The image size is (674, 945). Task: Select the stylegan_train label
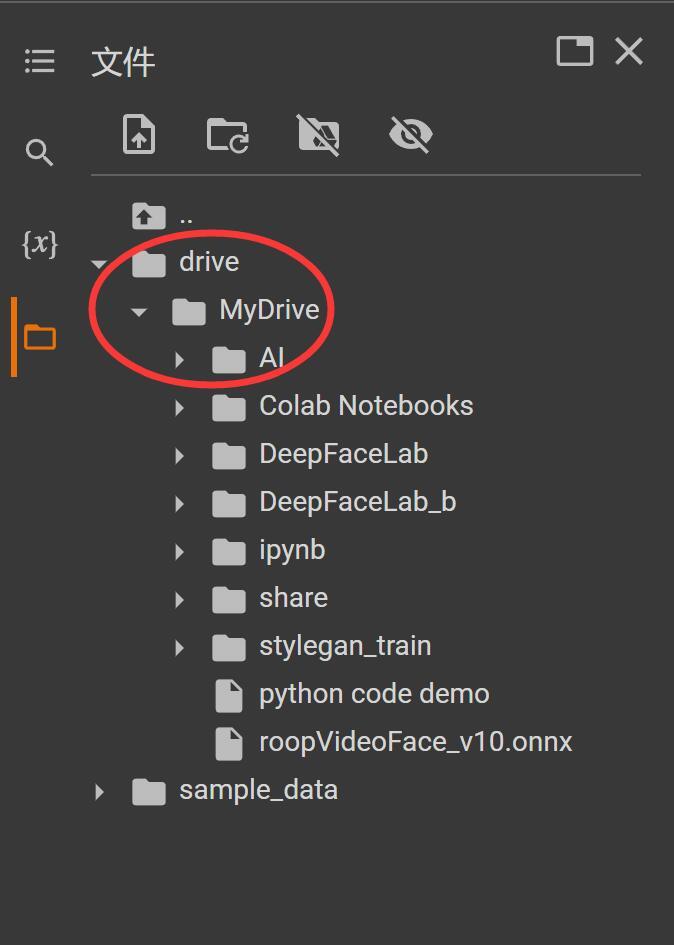click(345, 646)
